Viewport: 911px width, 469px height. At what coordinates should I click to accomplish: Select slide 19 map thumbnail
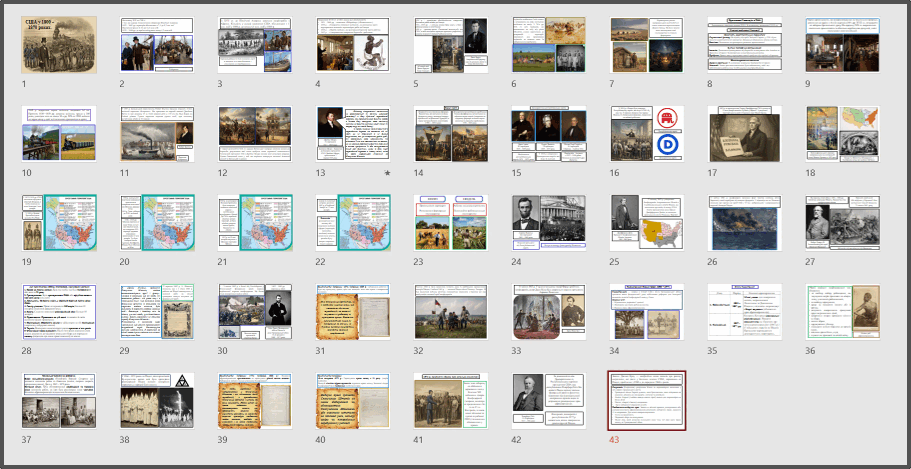pos(59,223)
